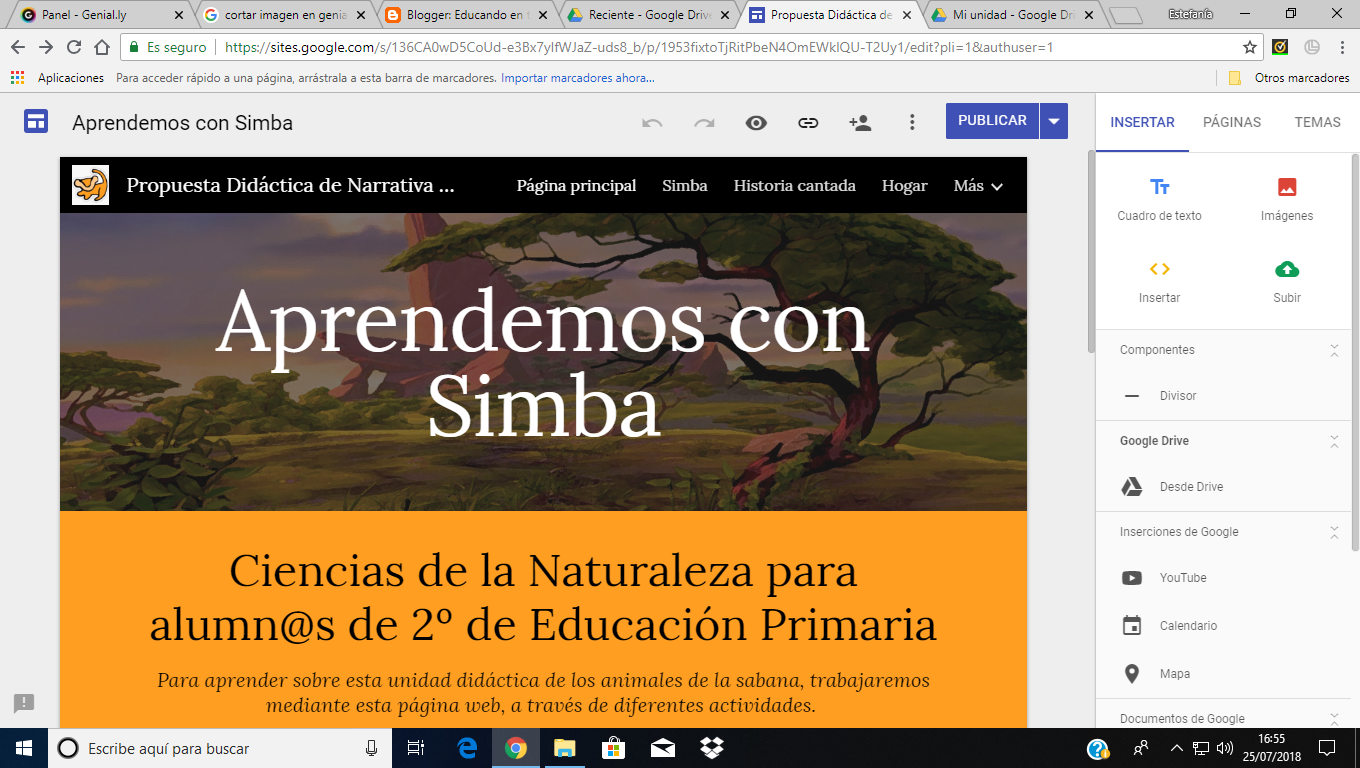This screenshot has width=1360, height=768.
Task: Switch to the INSERTAR tab
Action: pyautogui.click(x=1142, y=122)
